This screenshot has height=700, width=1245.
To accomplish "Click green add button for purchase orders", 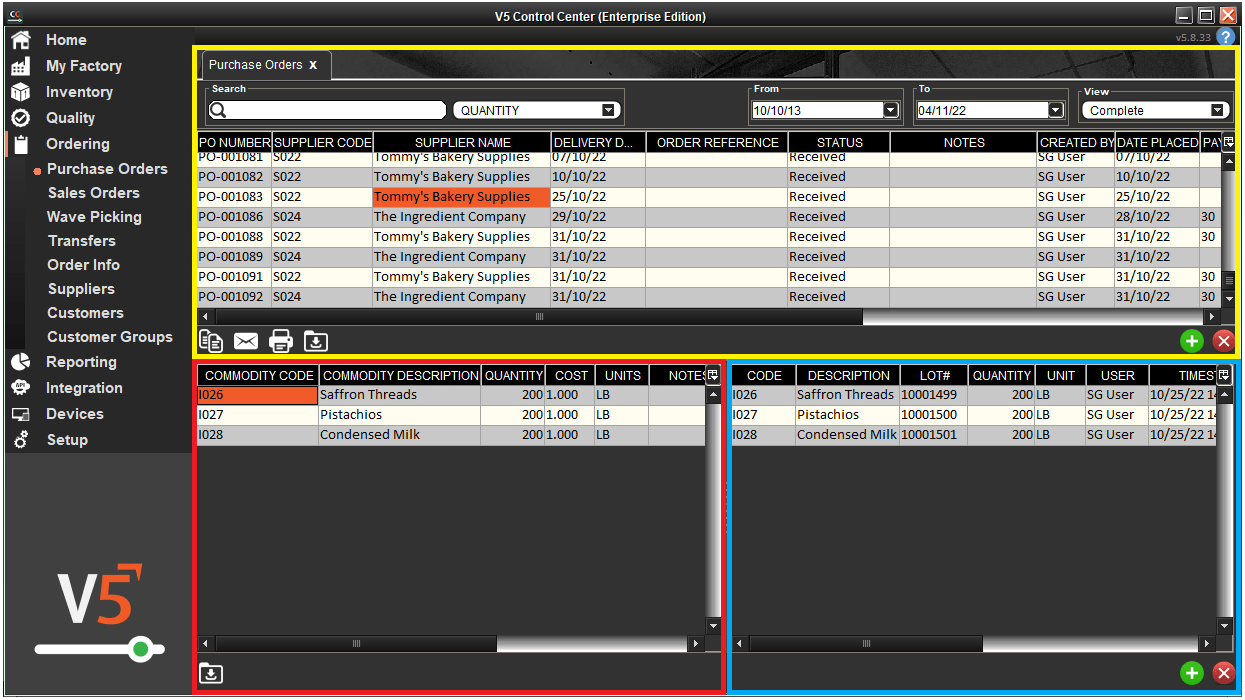I will [1192, 341].
